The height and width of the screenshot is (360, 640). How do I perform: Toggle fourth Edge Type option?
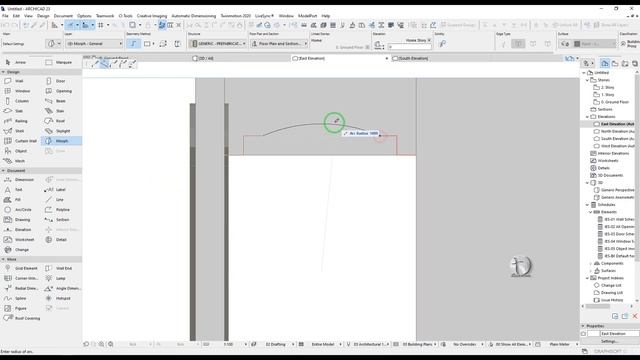[x=547, y=44]
